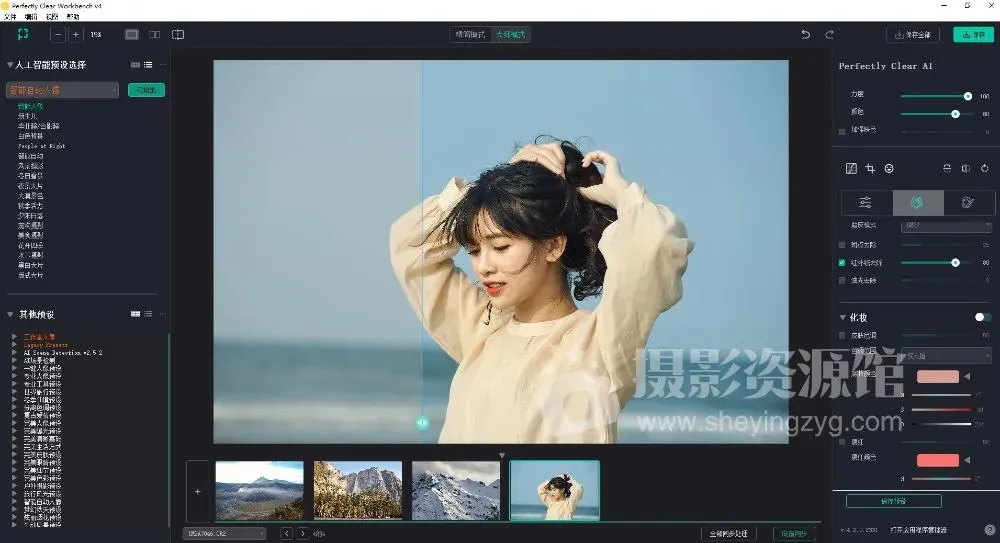The image size is (1000, 543).
Task: Go to previous image using left arrow
Action: [x=286, y=533]
